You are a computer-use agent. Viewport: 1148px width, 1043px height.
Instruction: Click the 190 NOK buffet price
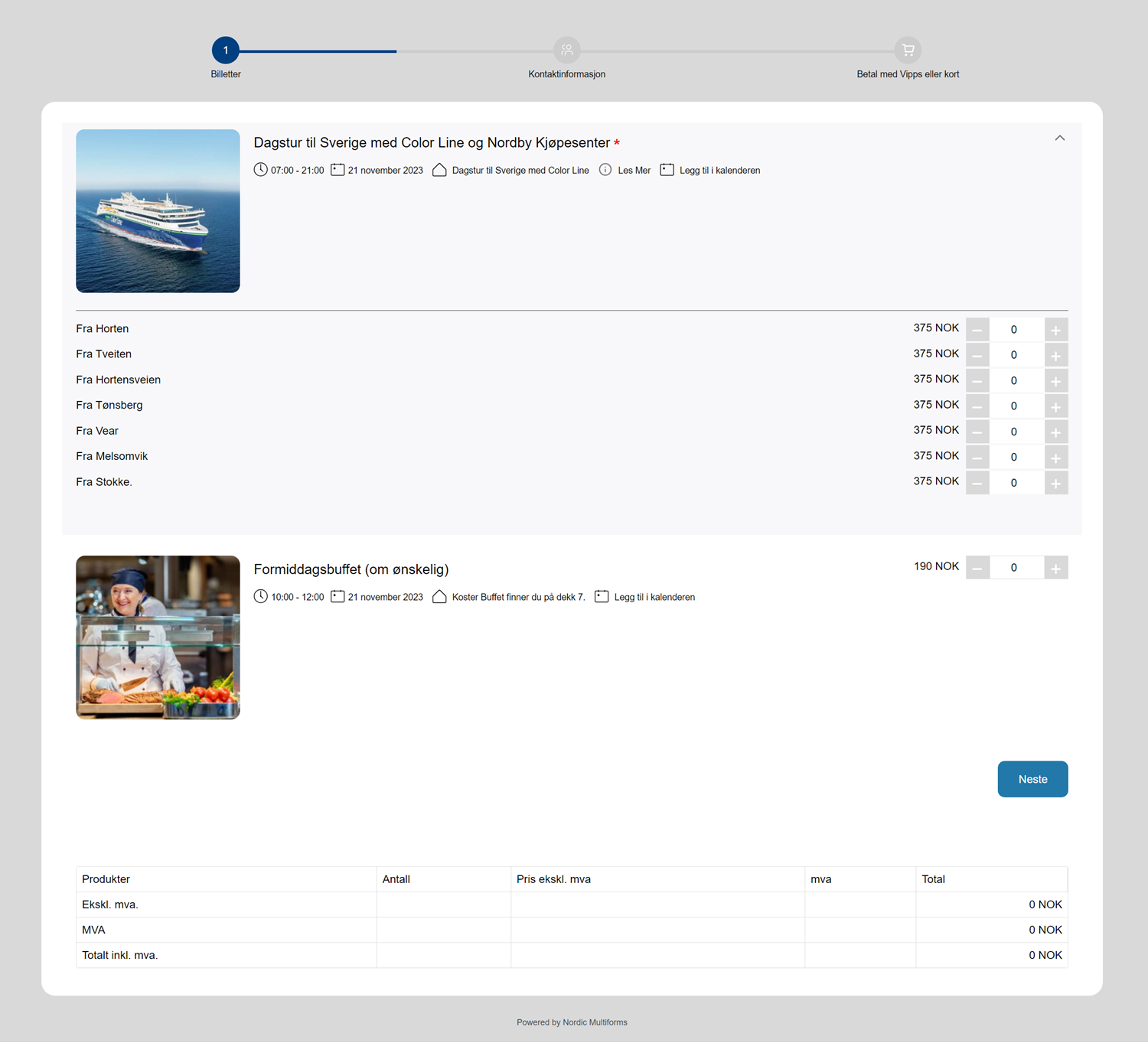tap(936, 566)
